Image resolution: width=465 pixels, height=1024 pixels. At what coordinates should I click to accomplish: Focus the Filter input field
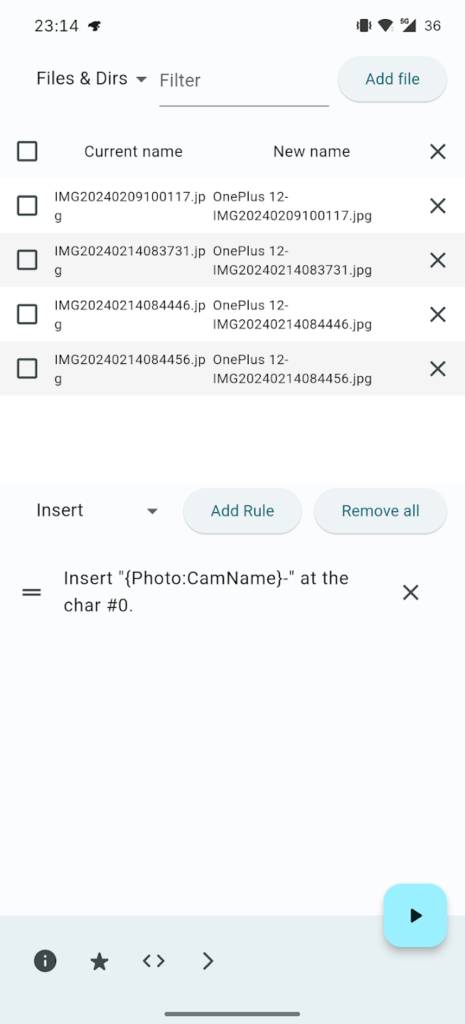pos(244,81)
